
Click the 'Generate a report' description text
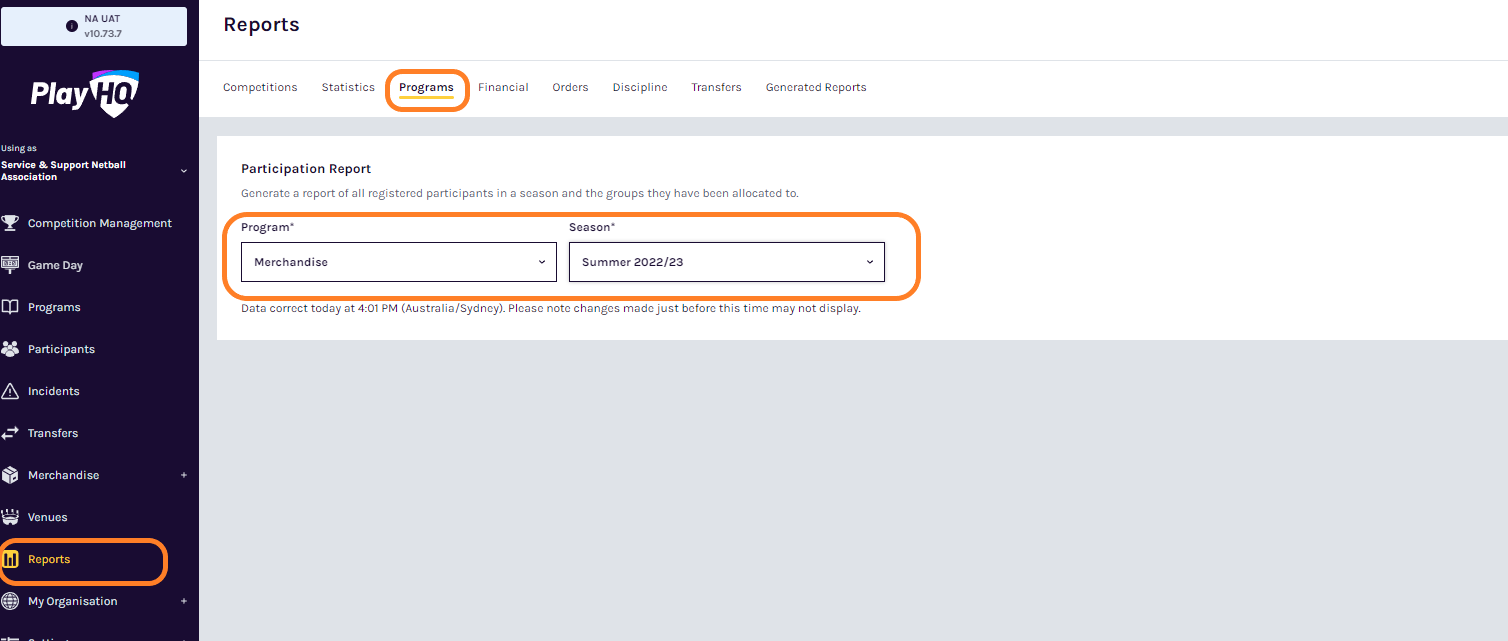pos(520,193)
